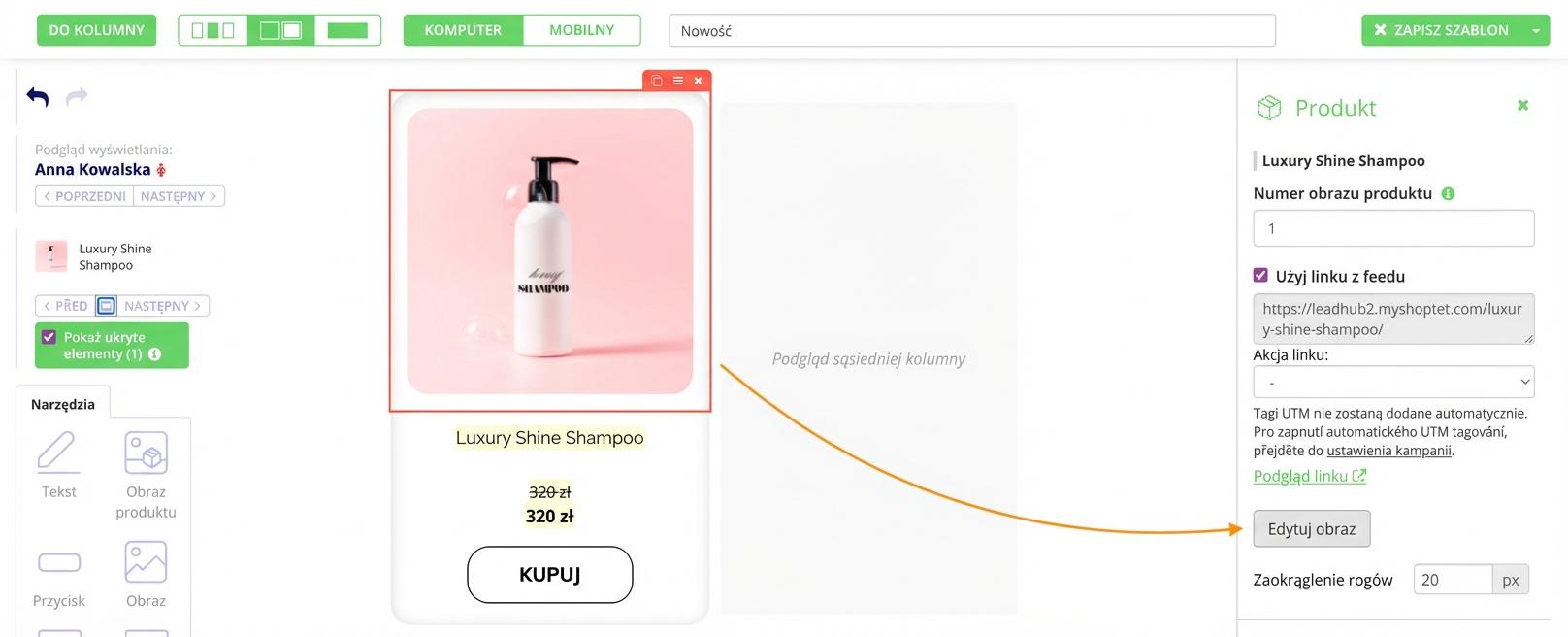Click the Edytuj obraz button
Image resolution: width=1568 pixels, height=637 pixels.
tap(1312, 529)
